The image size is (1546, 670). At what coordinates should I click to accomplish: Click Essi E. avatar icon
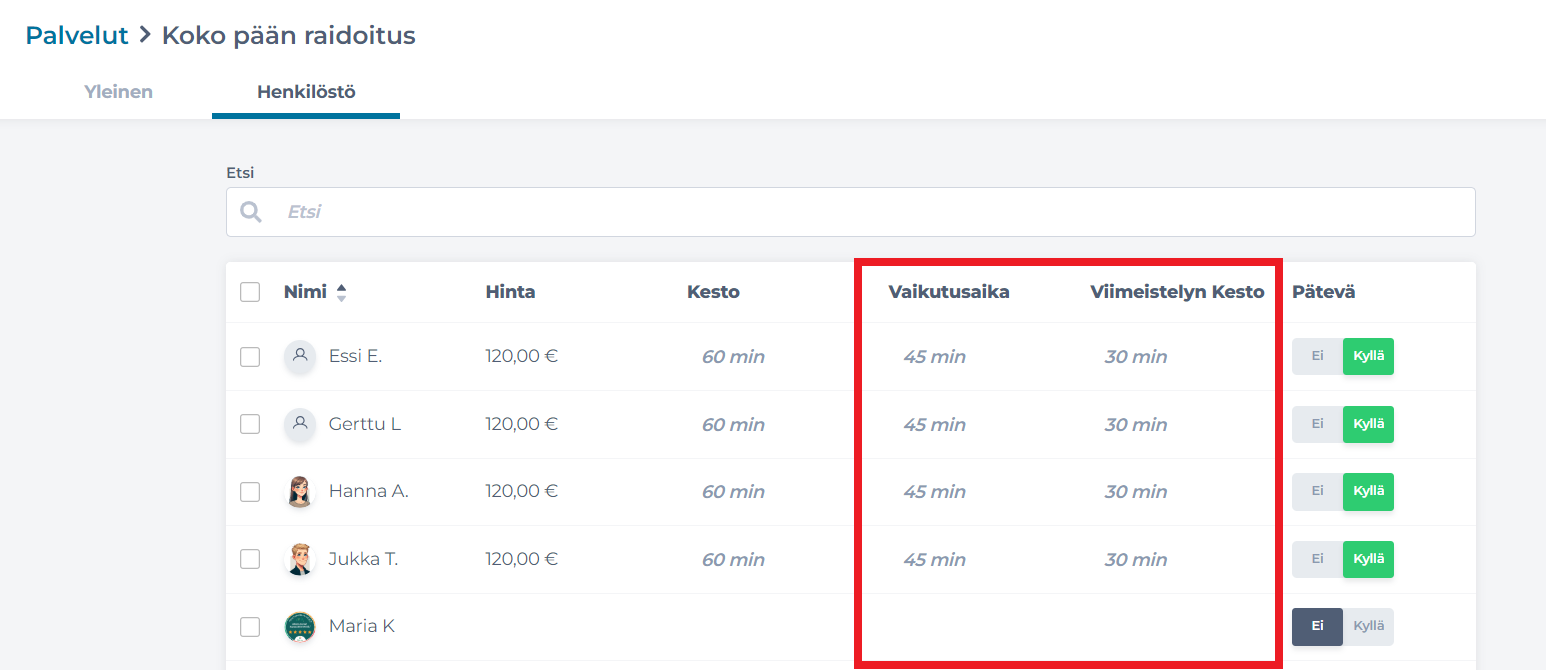299,356
